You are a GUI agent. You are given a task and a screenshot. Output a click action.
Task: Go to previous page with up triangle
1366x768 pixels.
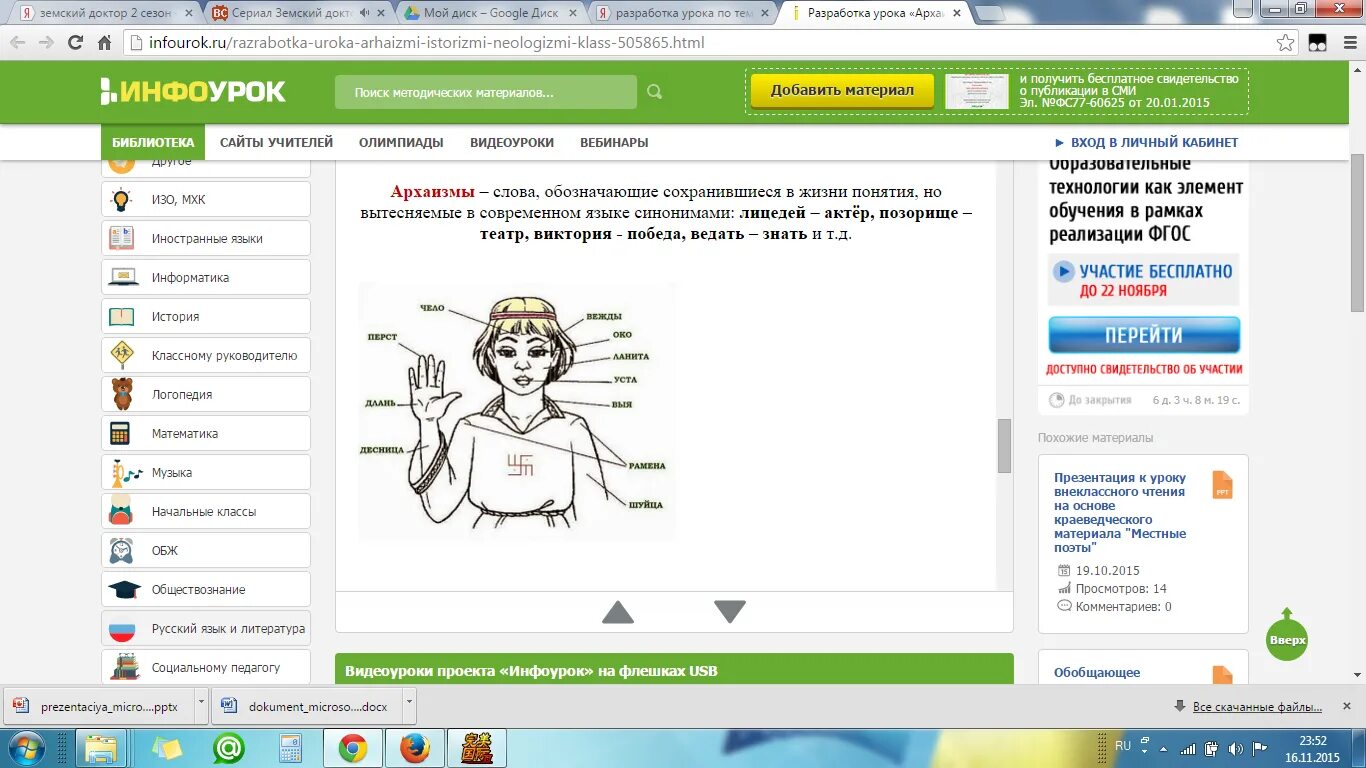click(x=618, y=612)
